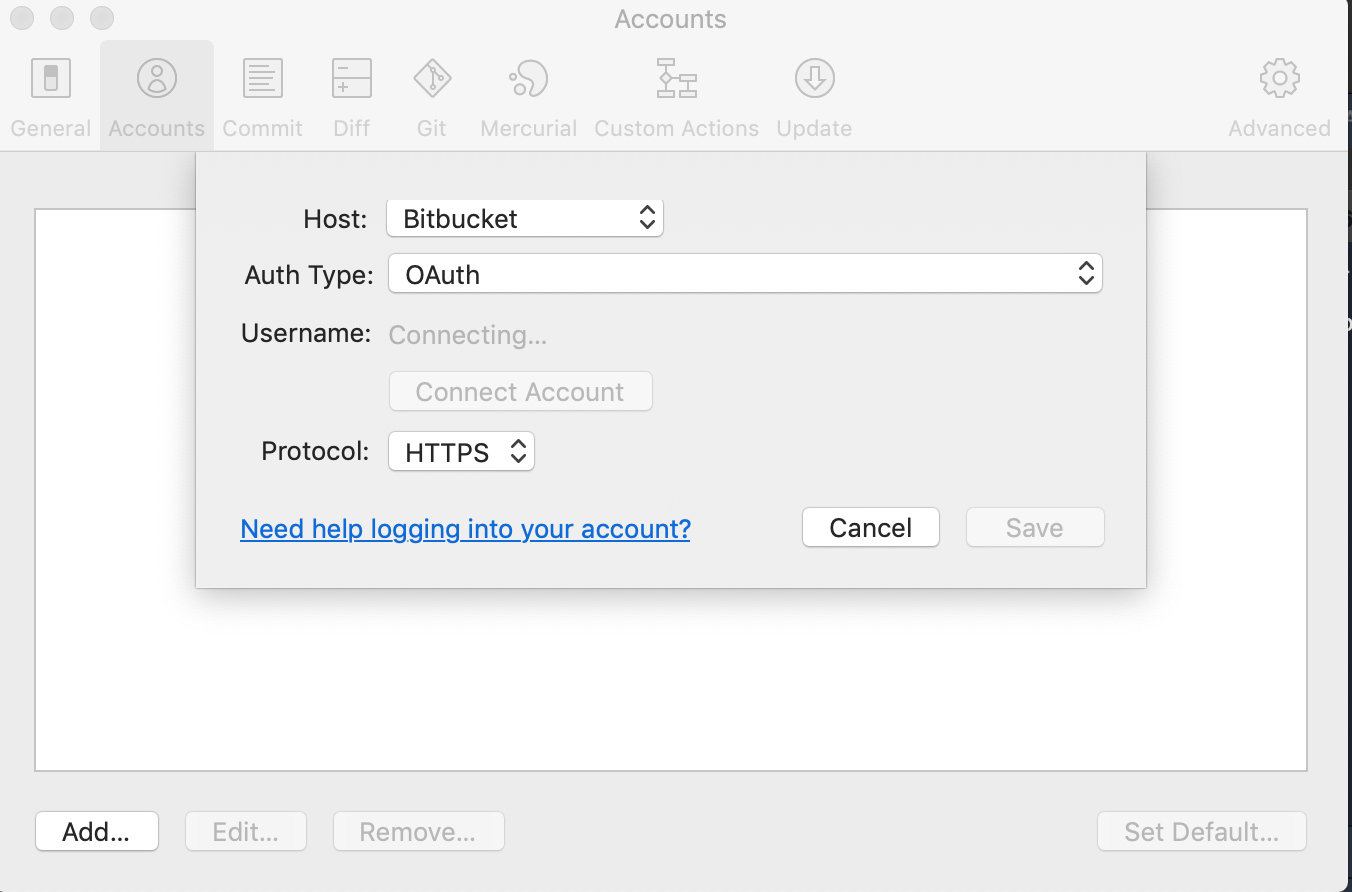Click the Edit... account button

(x=246, y=832)
